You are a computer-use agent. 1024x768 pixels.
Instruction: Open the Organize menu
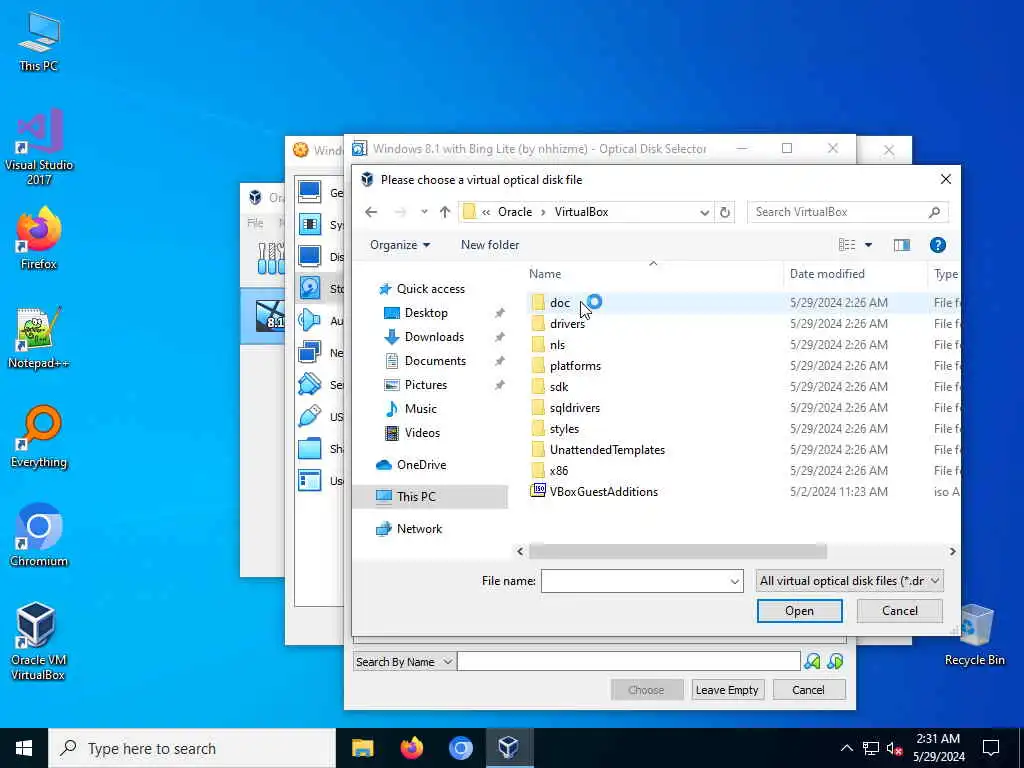[x=400, y=245]
